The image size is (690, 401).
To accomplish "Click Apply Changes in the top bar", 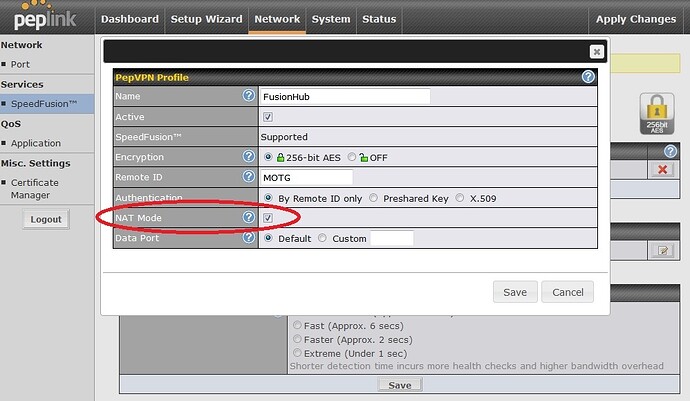I will (636, 19).
